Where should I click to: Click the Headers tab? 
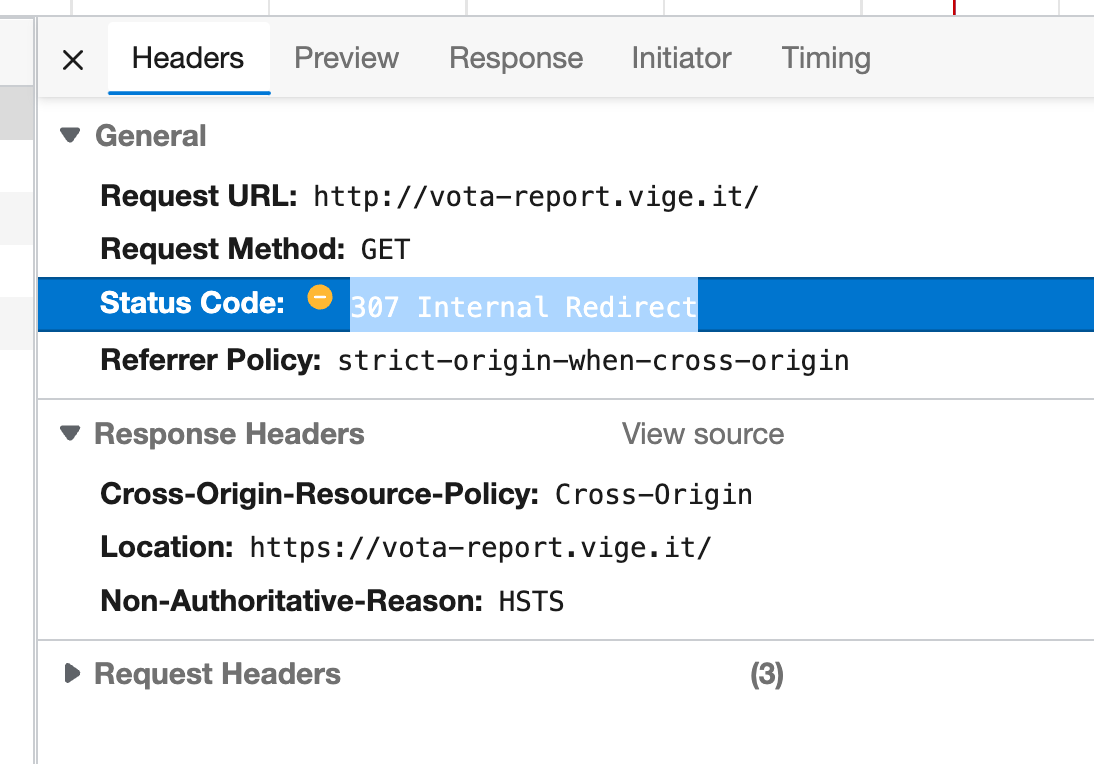[x=188, y=58]
